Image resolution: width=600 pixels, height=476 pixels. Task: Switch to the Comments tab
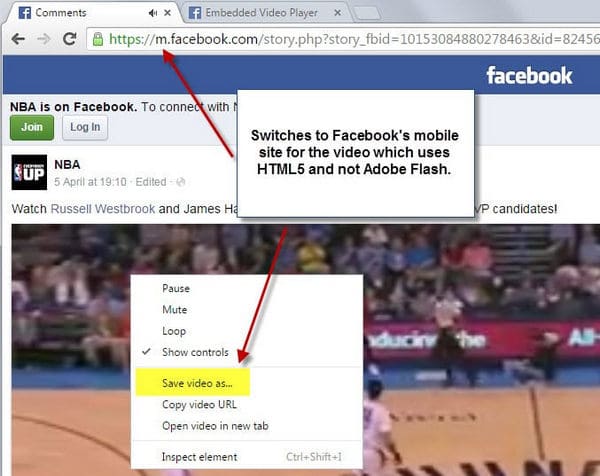click(92, 13)
